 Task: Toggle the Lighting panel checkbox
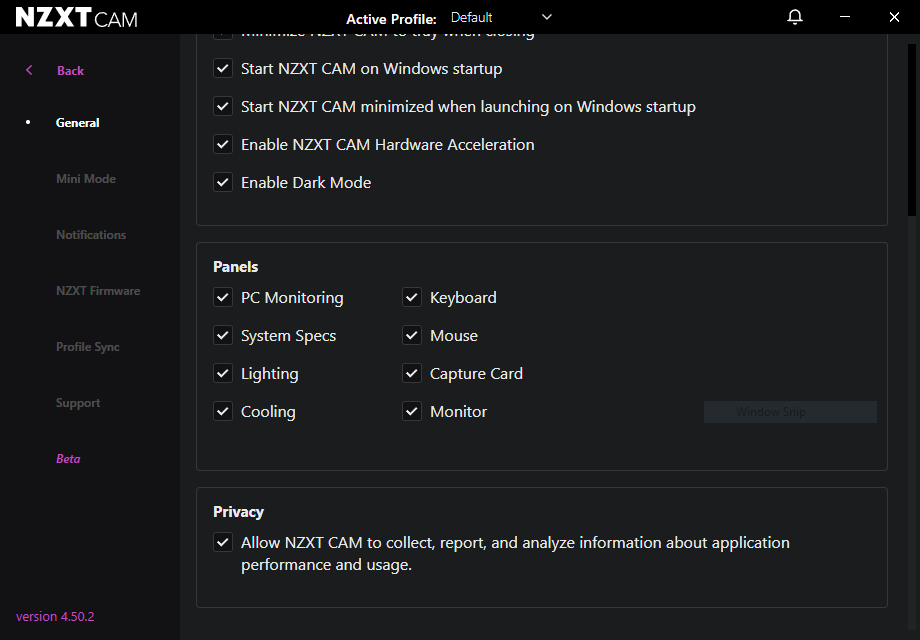click(x=223, y=373)
